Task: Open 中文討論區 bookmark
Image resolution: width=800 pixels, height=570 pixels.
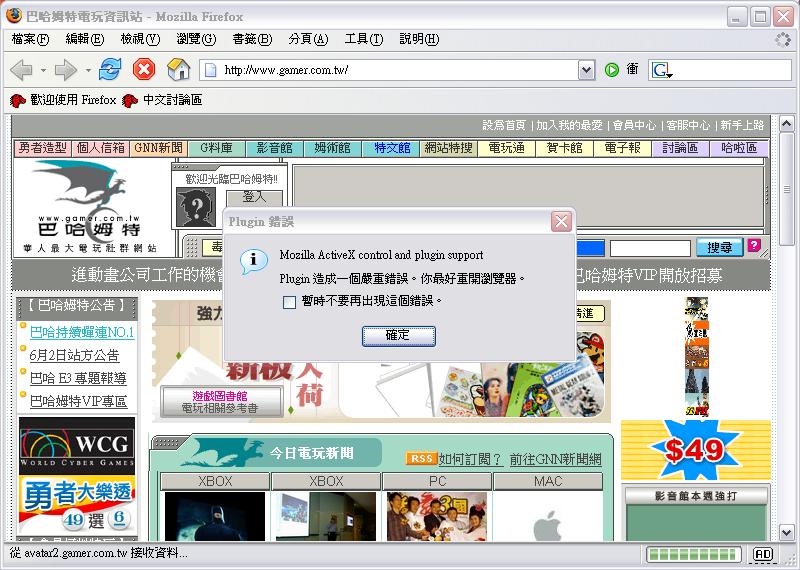Action: pyautogui.click(x=162, y=100)
